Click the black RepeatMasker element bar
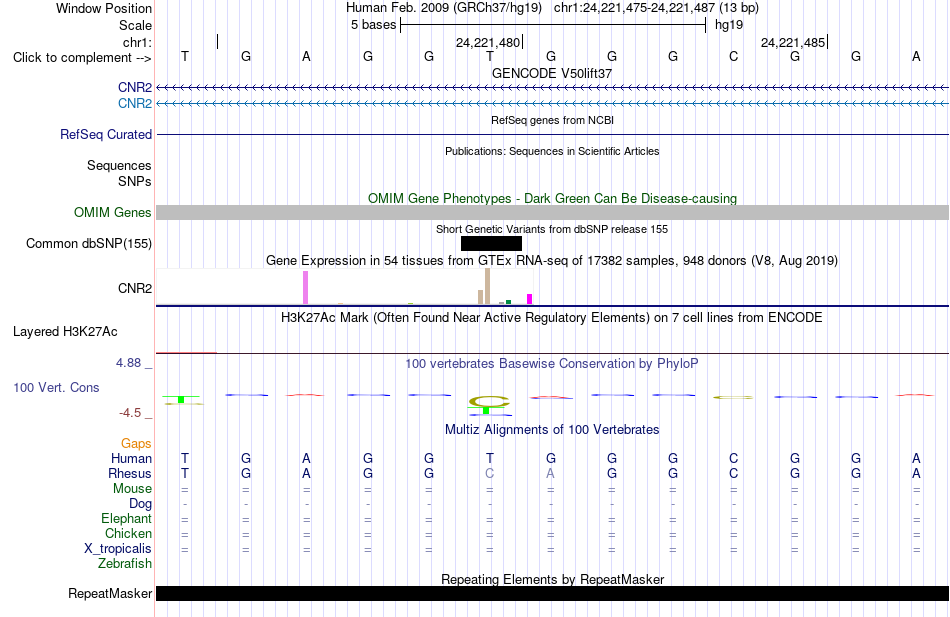 (x=552, y=593)
